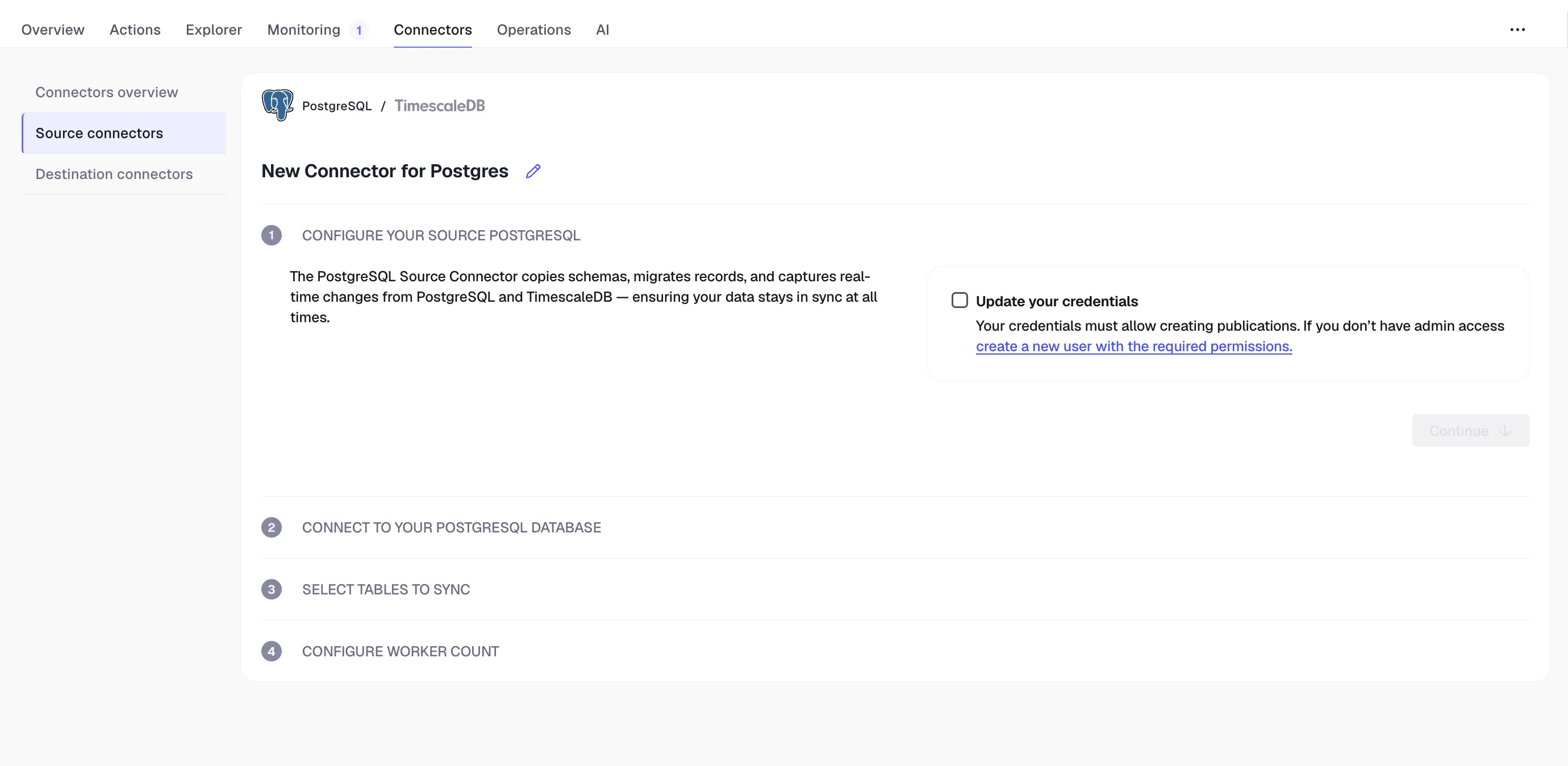1568x766 pixels.
Task: Open the AI tab
Action: point(603,30)
